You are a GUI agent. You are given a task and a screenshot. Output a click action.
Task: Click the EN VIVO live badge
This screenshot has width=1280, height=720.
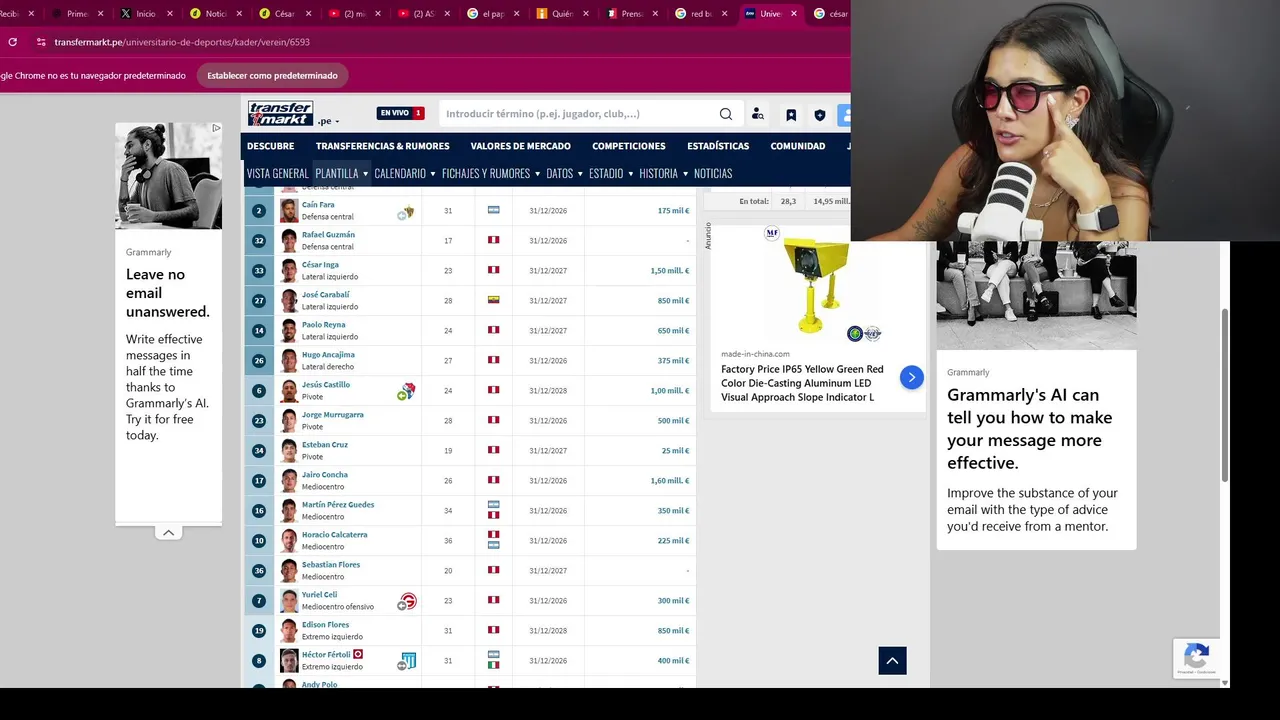[401, 113]
